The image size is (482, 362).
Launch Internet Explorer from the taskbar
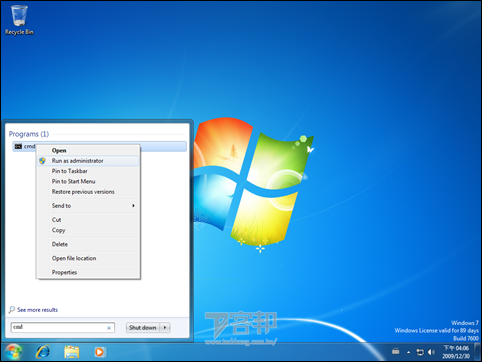tap(43, 352)
